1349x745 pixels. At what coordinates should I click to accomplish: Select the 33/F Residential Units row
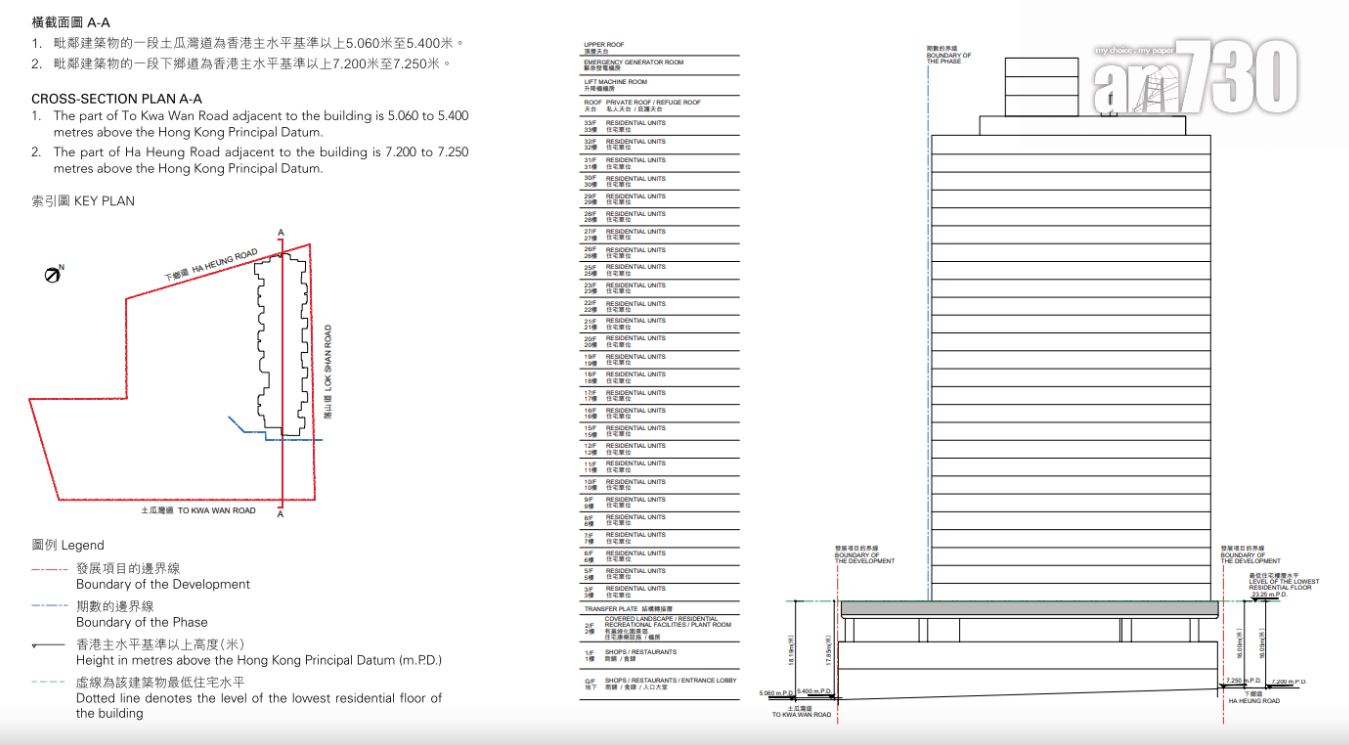click(660, 126)
